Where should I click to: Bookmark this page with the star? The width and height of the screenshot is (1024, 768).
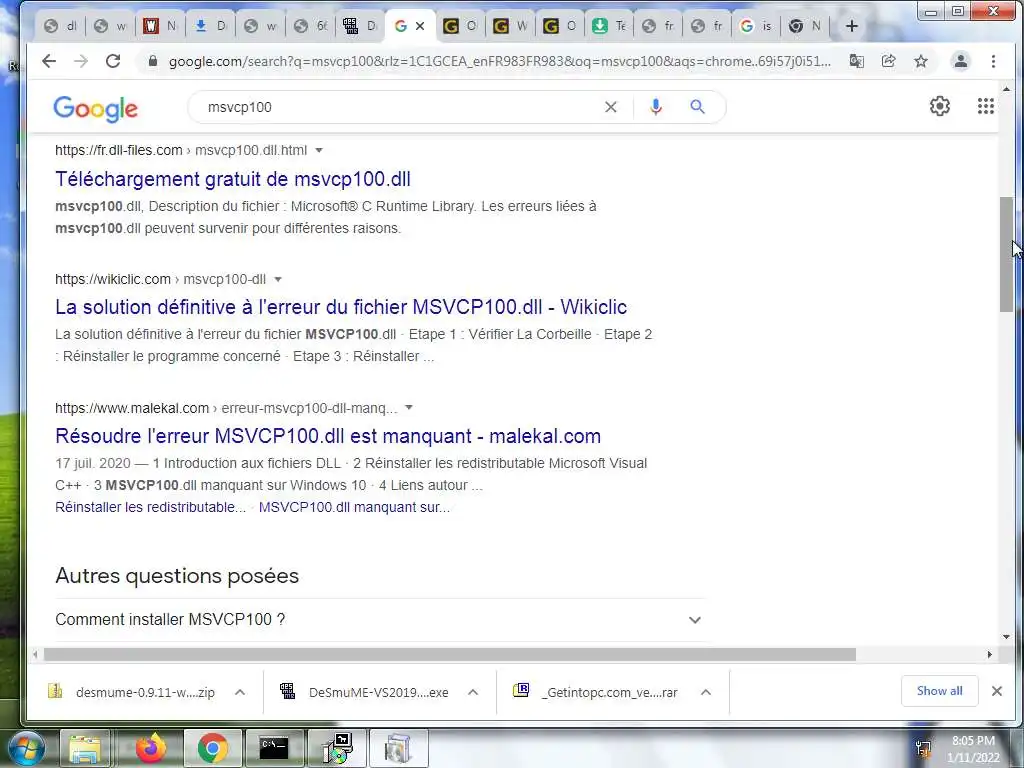pyautogui.click(x=921, y=61)
